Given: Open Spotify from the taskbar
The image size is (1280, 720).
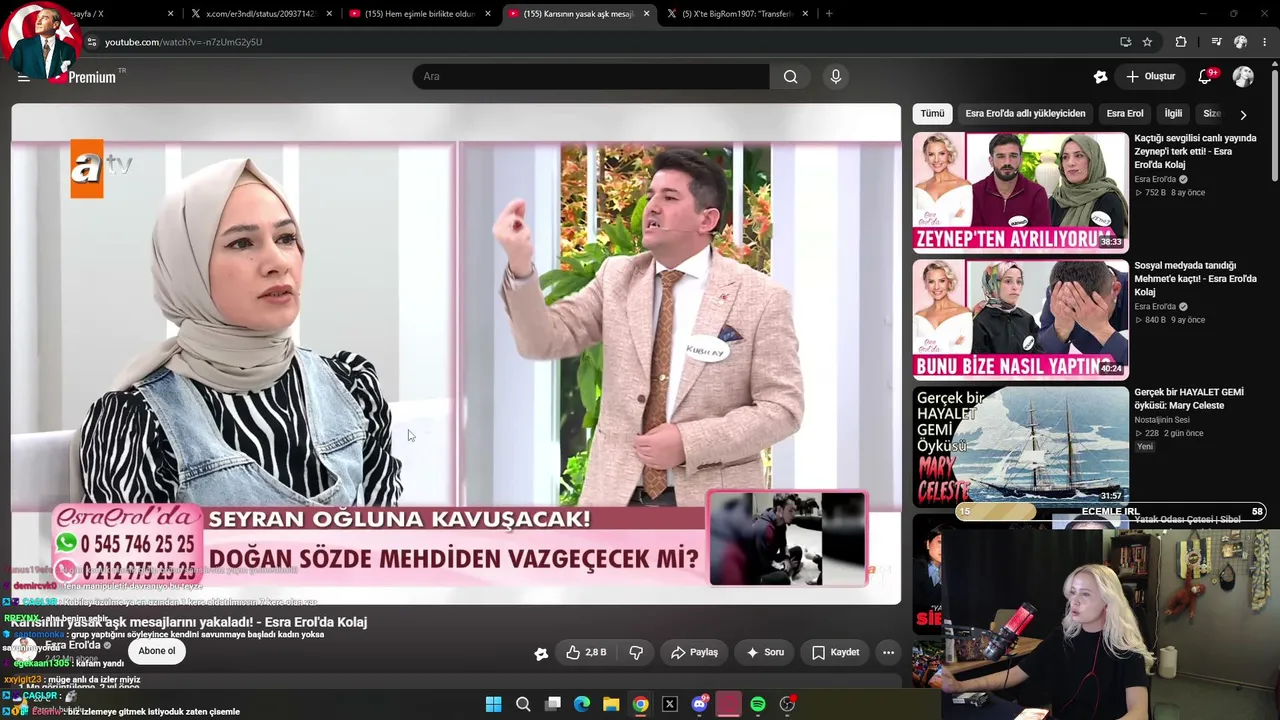Looking at the screenshot, I should (758, 704).
